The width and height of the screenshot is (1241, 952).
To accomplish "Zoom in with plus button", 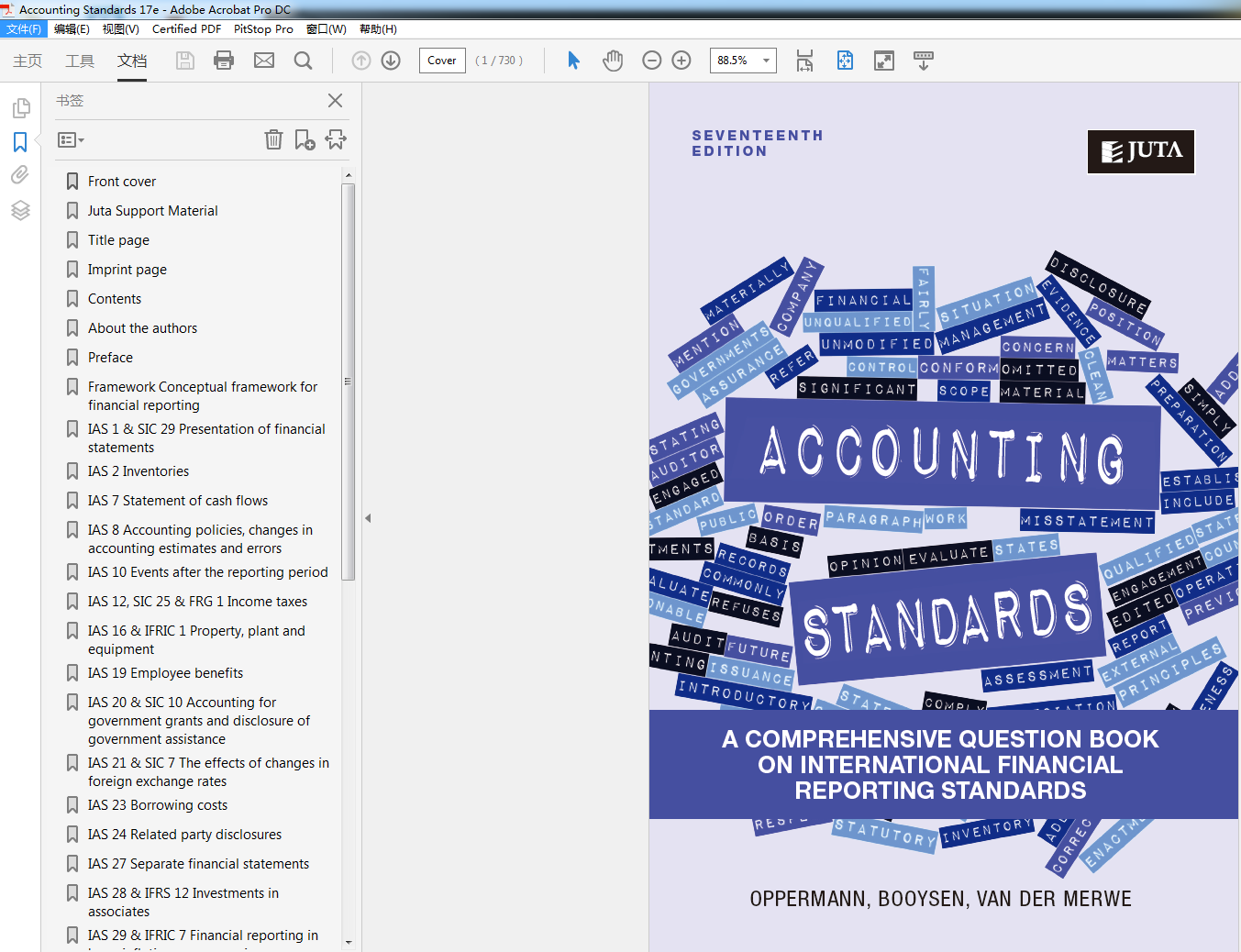I will point(681,61).
